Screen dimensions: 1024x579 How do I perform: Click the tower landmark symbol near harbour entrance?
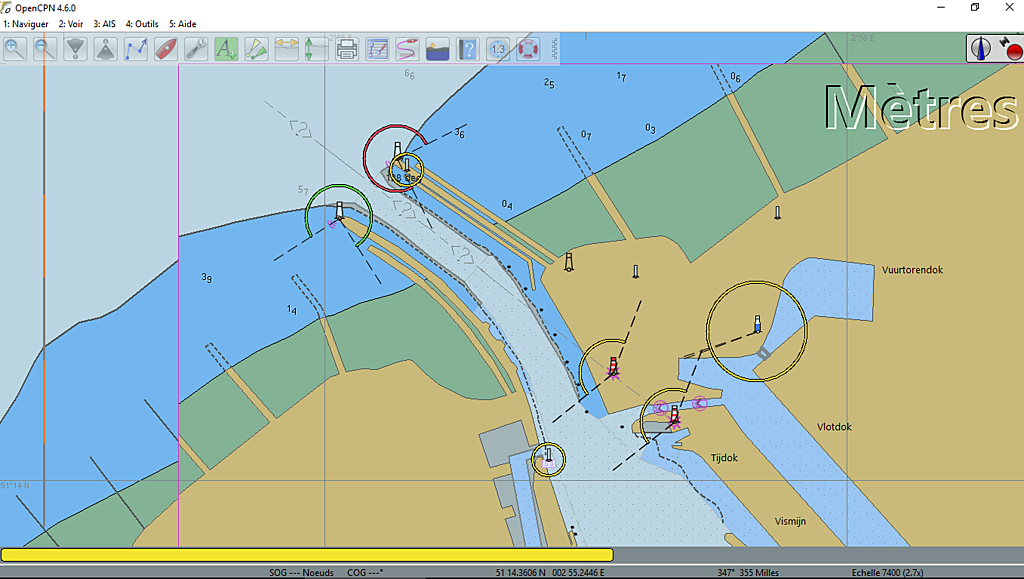pos(568,262)
